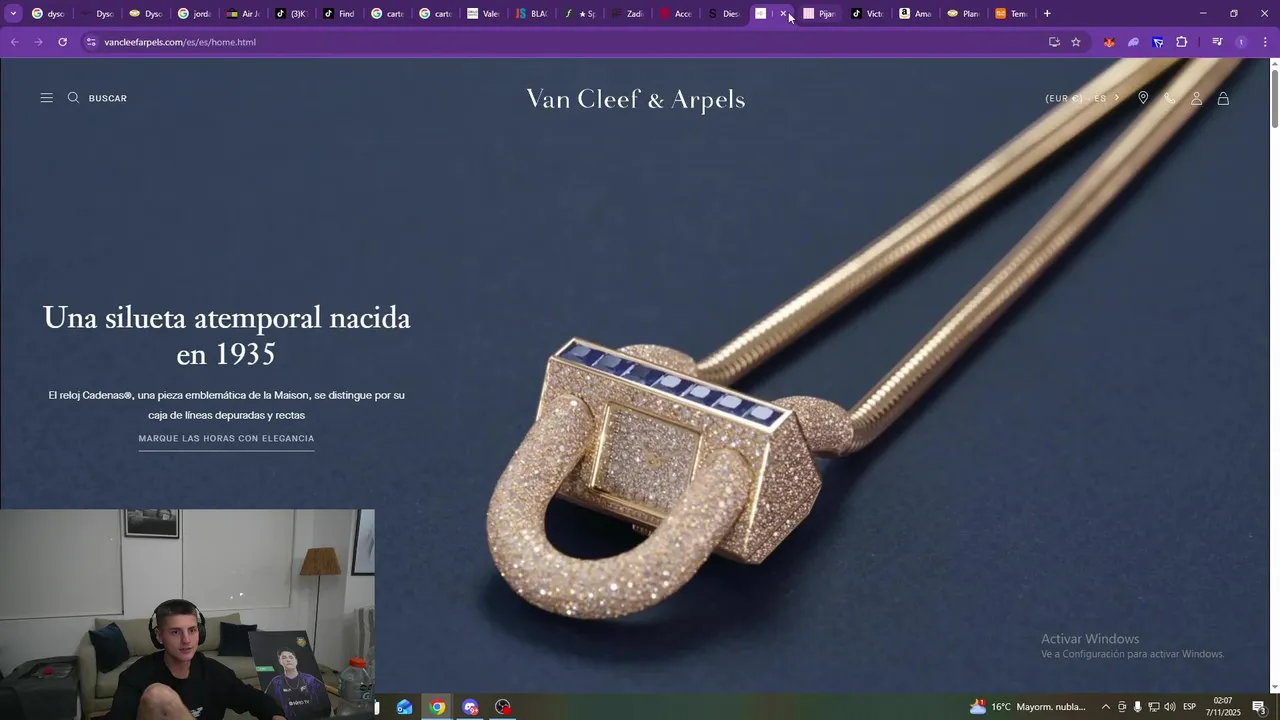Open the Chrome profile avatar

(1241, 42)
